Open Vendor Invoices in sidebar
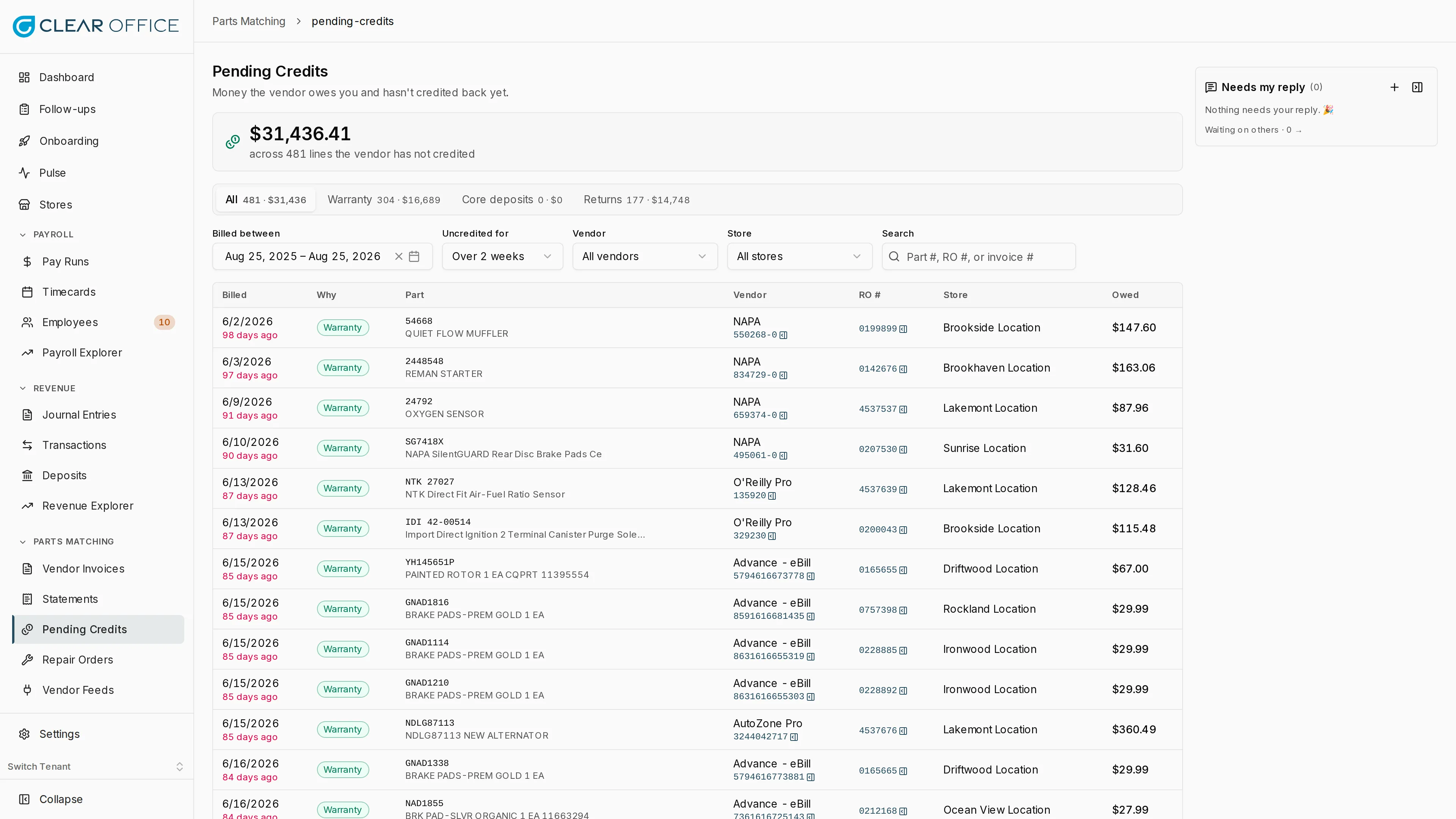Viewport: 1456px width, 819px height. [98, 569]
